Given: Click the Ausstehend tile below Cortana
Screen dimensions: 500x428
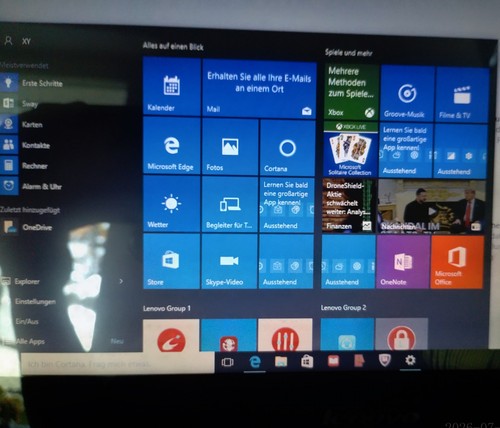Looking at the screenshot, I should [x=287, y=204].
